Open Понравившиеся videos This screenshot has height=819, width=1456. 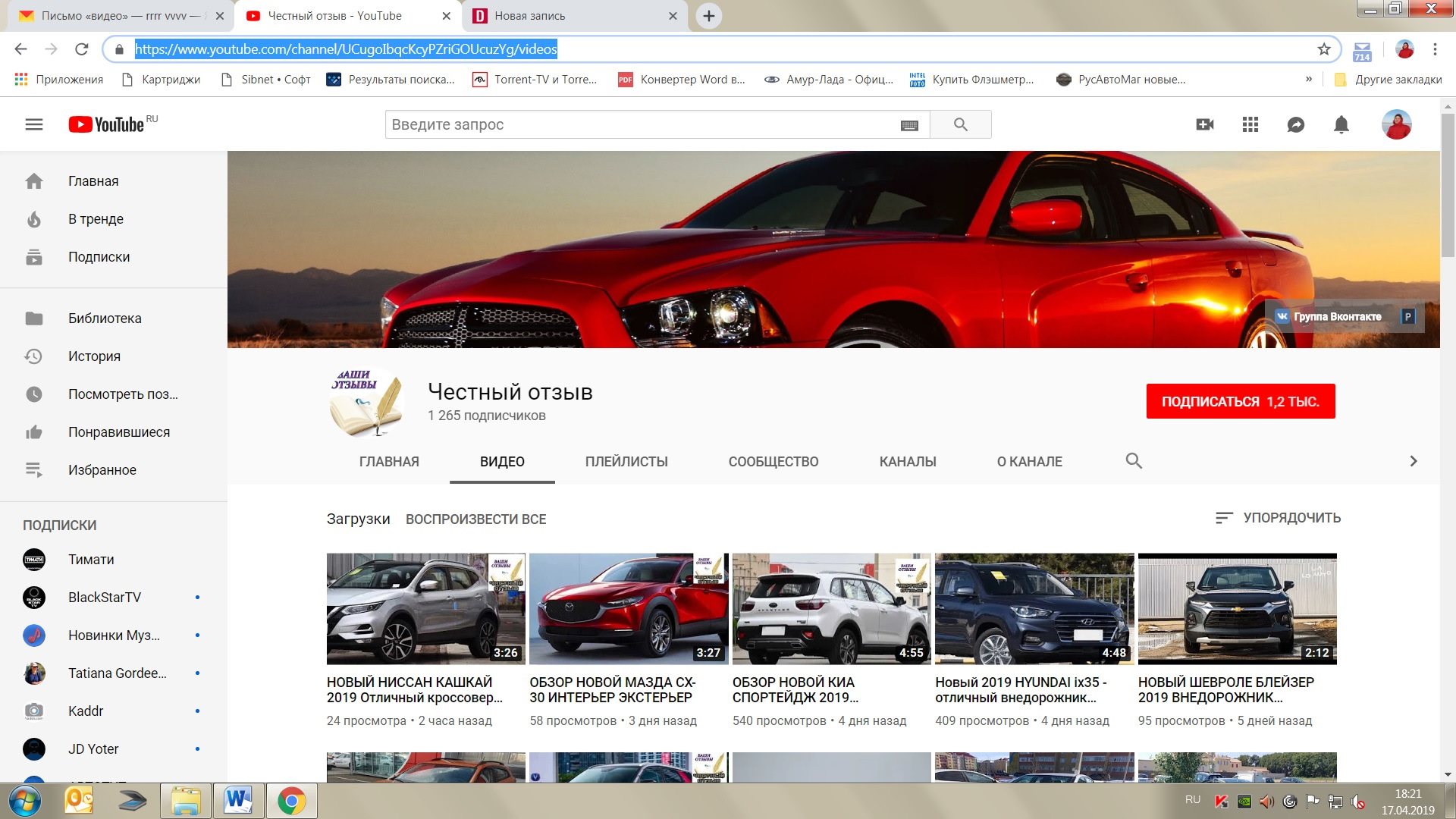114,432
